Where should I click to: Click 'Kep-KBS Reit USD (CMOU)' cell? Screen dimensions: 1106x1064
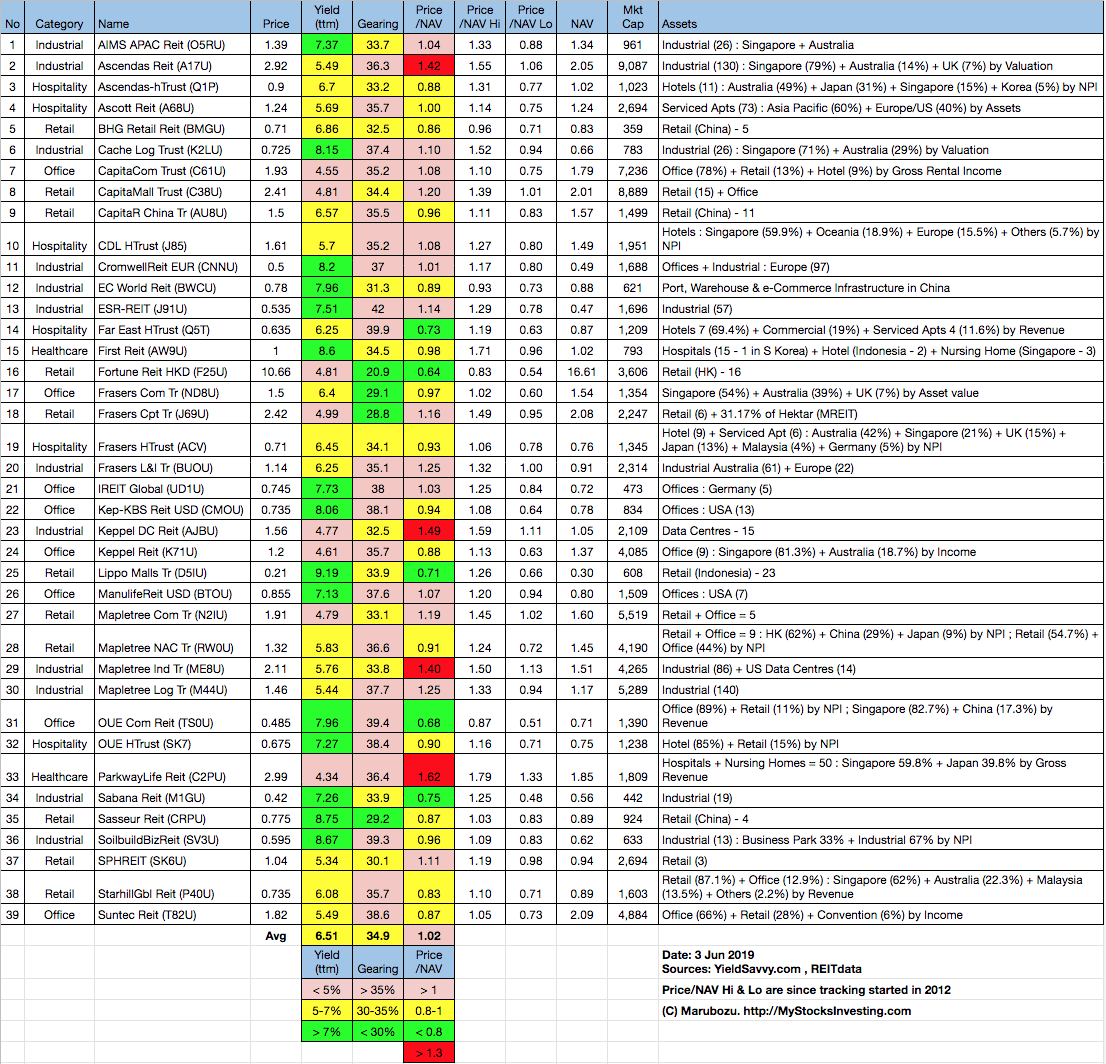point(172,510)
